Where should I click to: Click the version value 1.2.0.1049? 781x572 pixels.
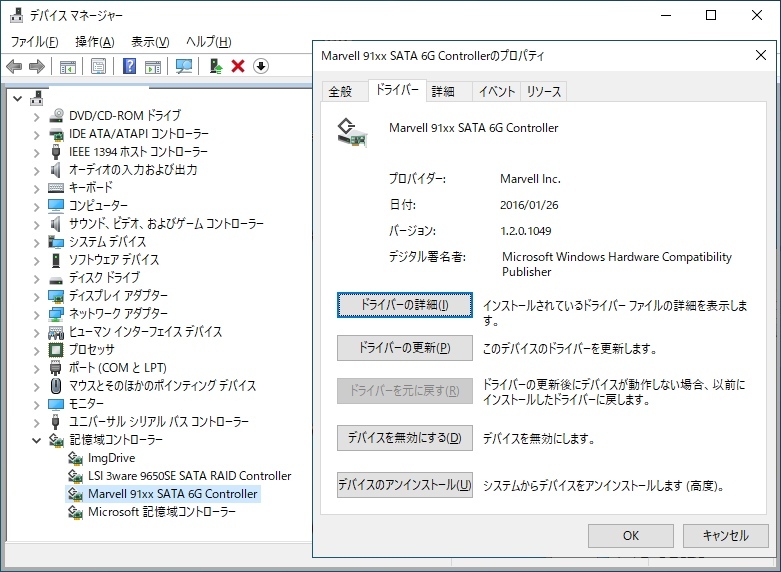526,231
